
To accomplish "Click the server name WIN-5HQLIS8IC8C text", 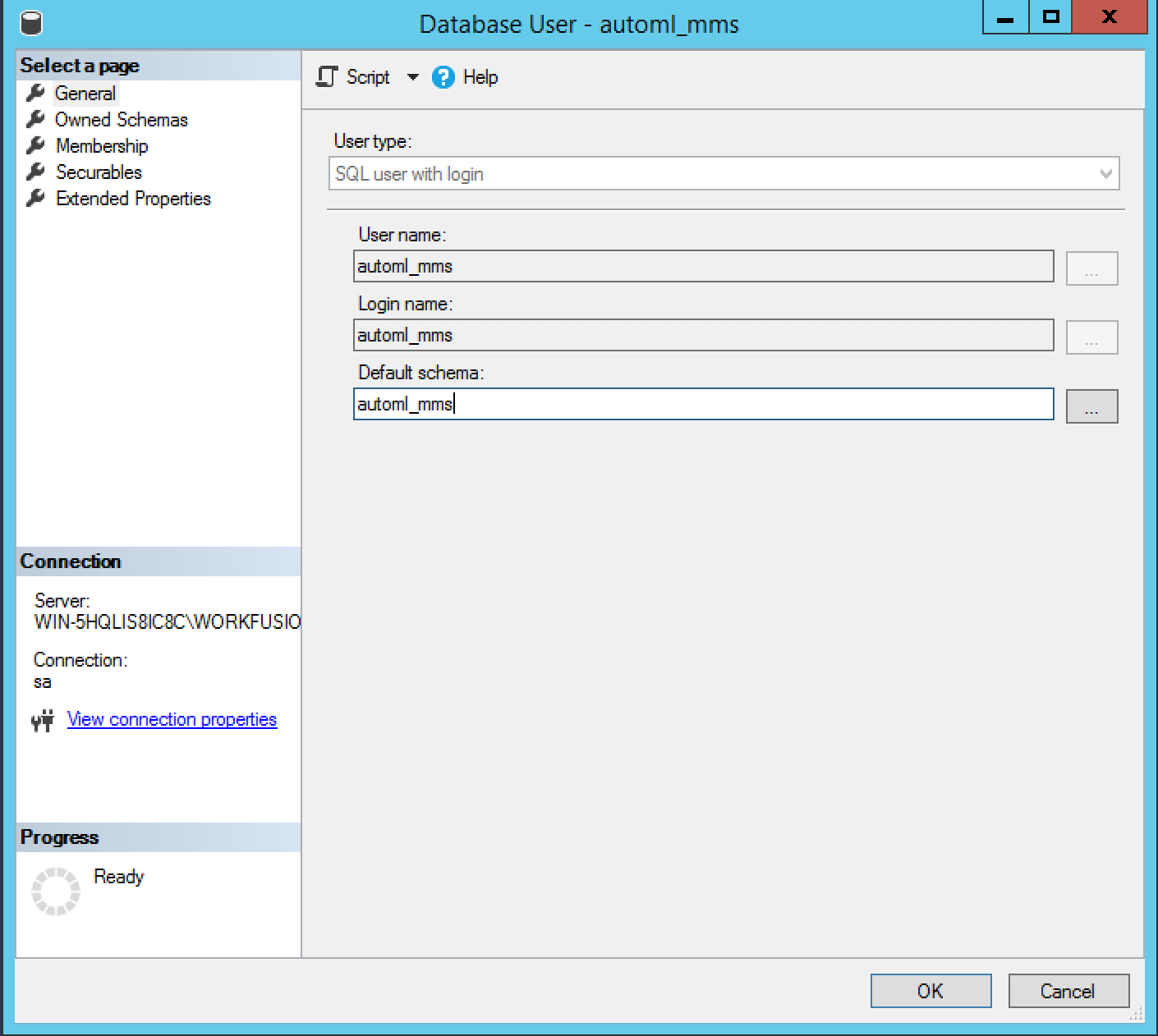I will pos(168,621).
